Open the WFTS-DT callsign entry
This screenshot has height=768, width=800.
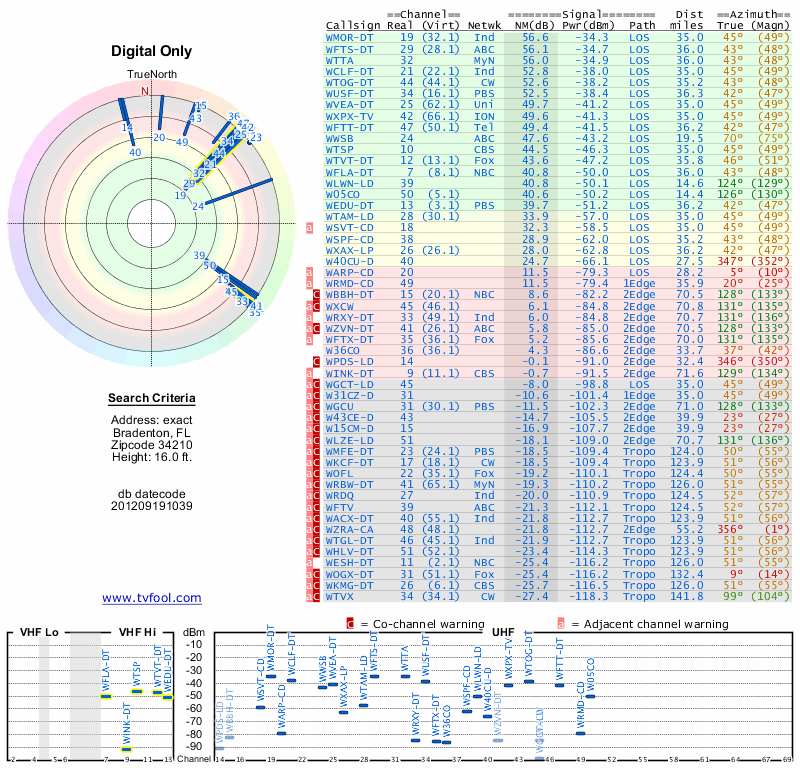(x=349, y=49)
